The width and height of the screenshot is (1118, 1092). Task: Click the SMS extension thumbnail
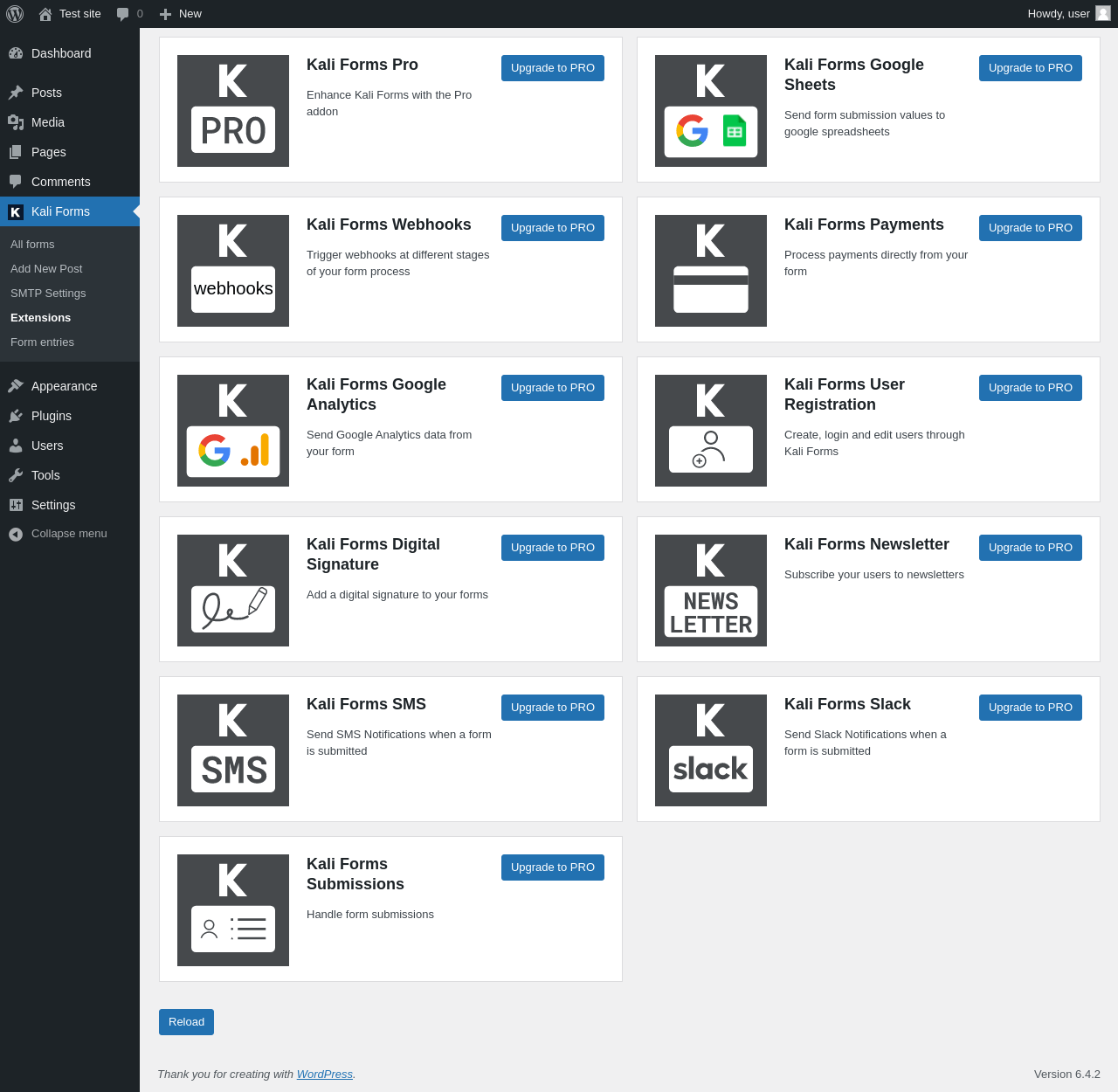[x=233, y=750]
